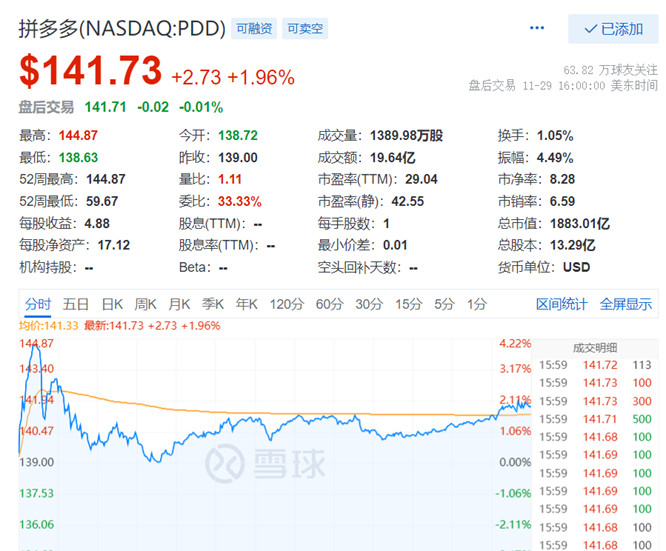The width and height of the screenshot is (666, 551).
Task: Show the 年K yearly chart
Action: (247, 304)
